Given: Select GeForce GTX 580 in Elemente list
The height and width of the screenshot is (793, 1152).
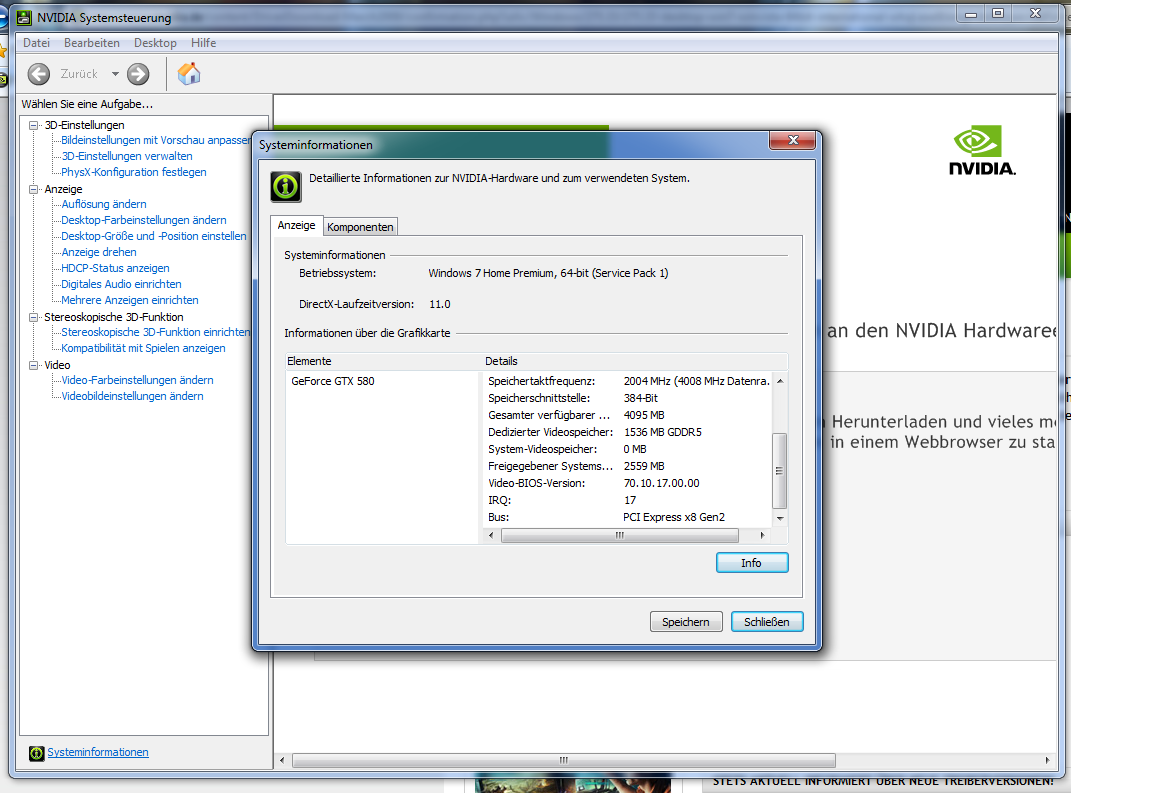Looking at the screenshot, I should pyautogui.click(x=333, y=381).
